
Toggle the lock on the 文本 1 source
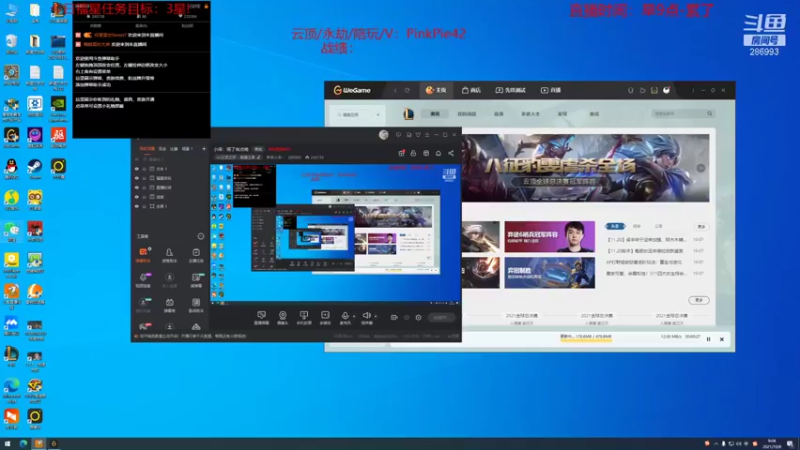(x=144, y=169)
